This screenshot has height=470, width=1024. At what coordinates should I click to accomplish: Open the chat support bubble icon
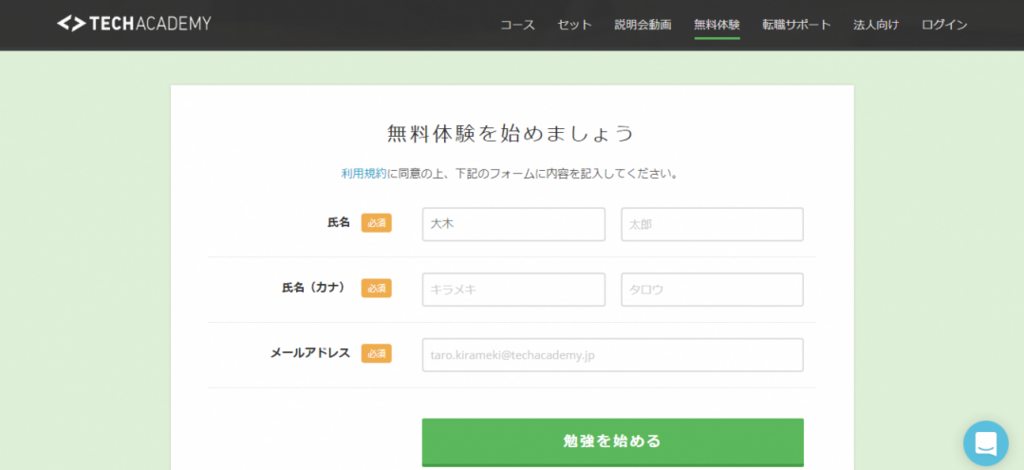985,443
